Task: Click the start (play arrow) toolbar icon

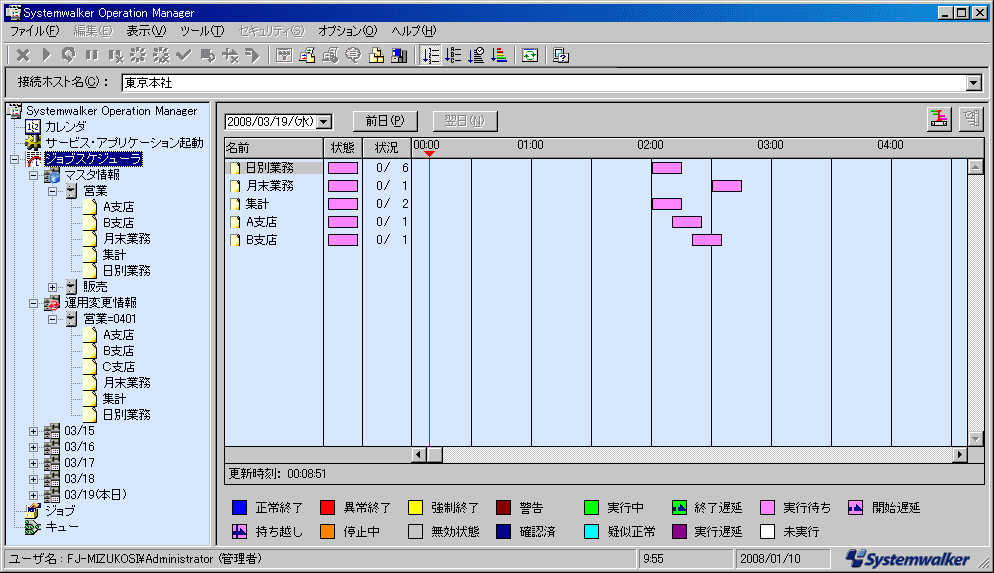Action: [x=46, y=56]
